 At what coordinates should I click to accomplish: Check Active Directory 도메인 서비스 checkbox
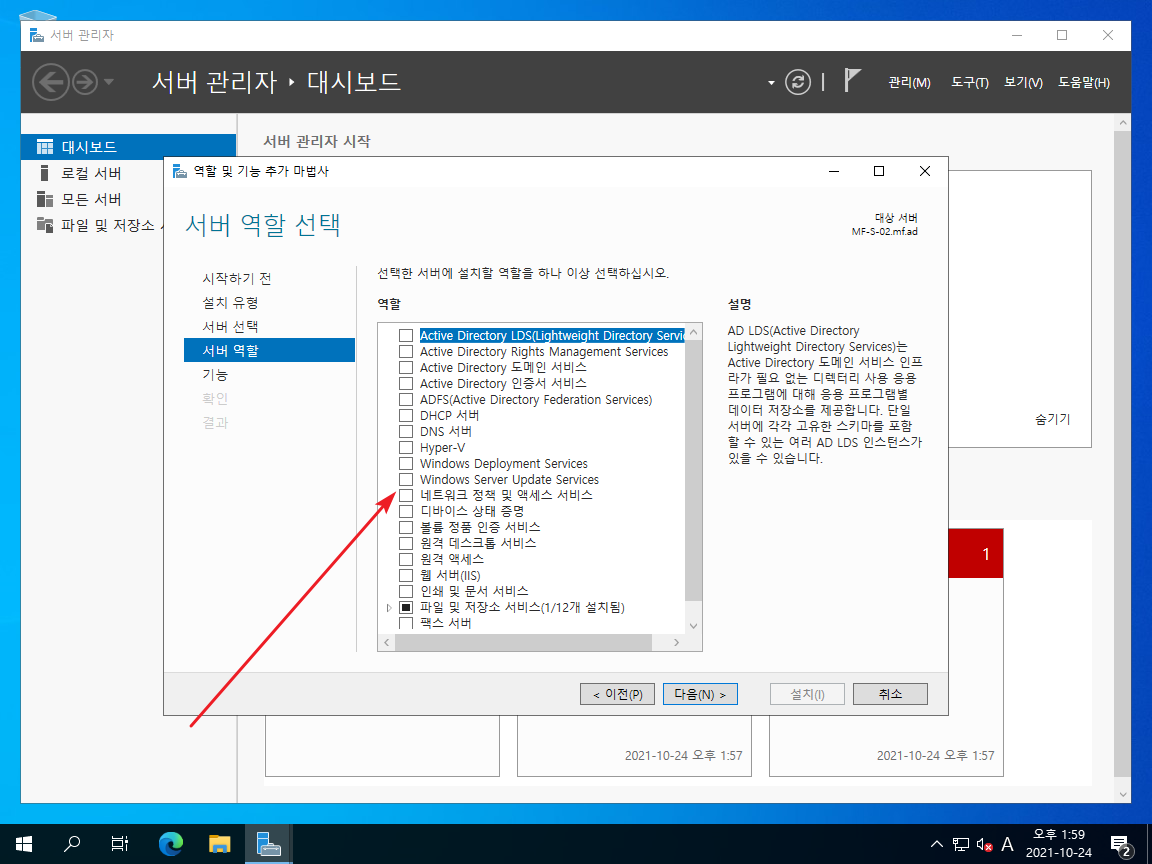pos(406,367)
